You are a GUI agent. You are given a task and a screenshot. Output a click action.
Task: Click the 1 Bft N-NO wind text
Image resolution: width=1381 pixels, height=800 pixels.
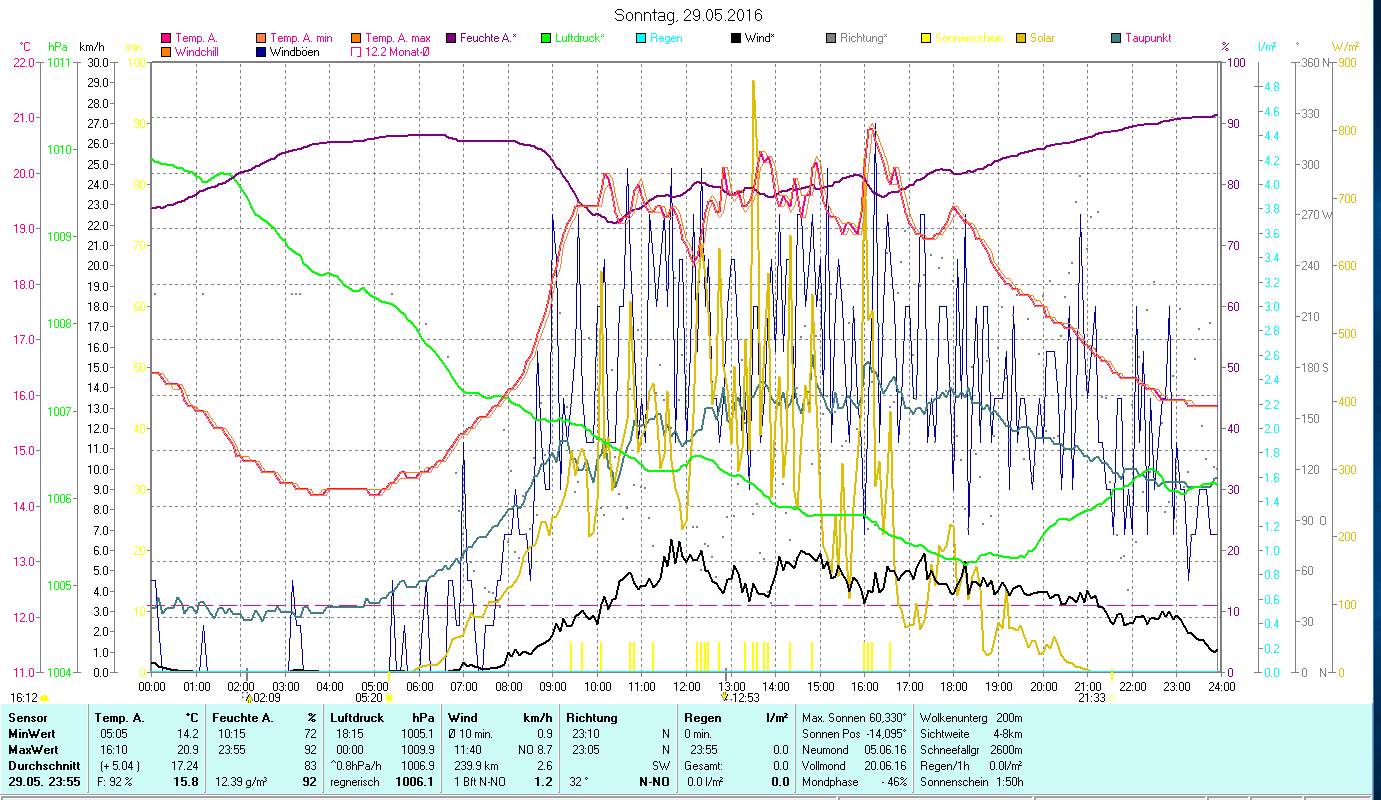point(482,781)
